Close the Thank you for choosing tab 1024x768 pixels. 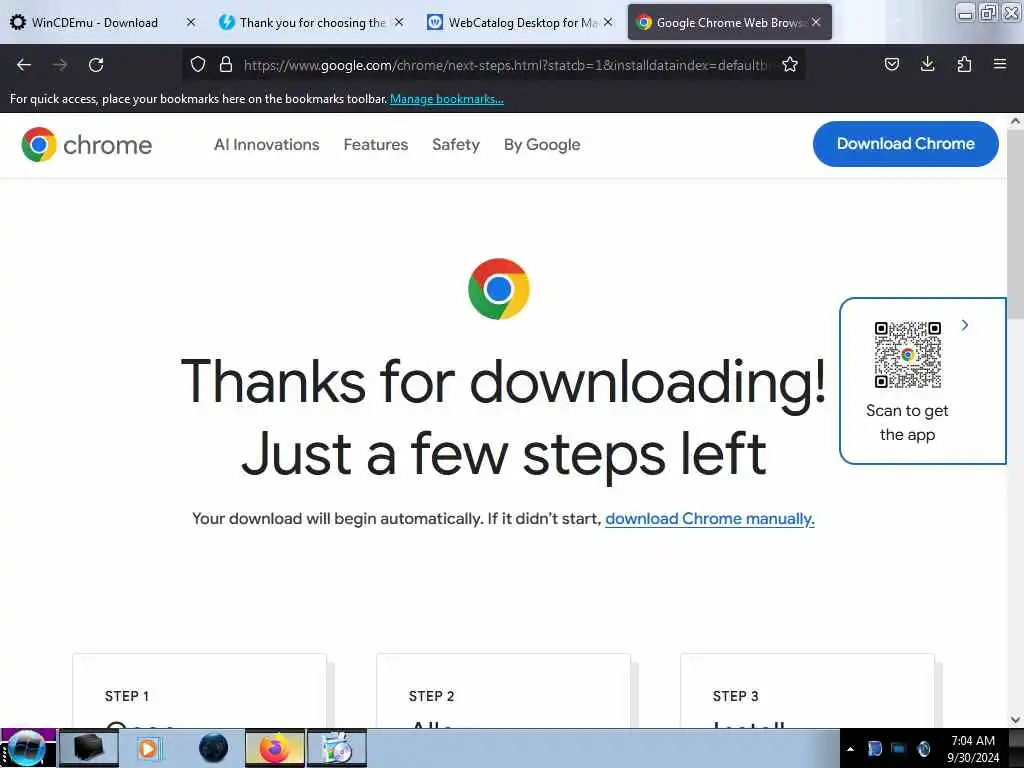(399, 22)
